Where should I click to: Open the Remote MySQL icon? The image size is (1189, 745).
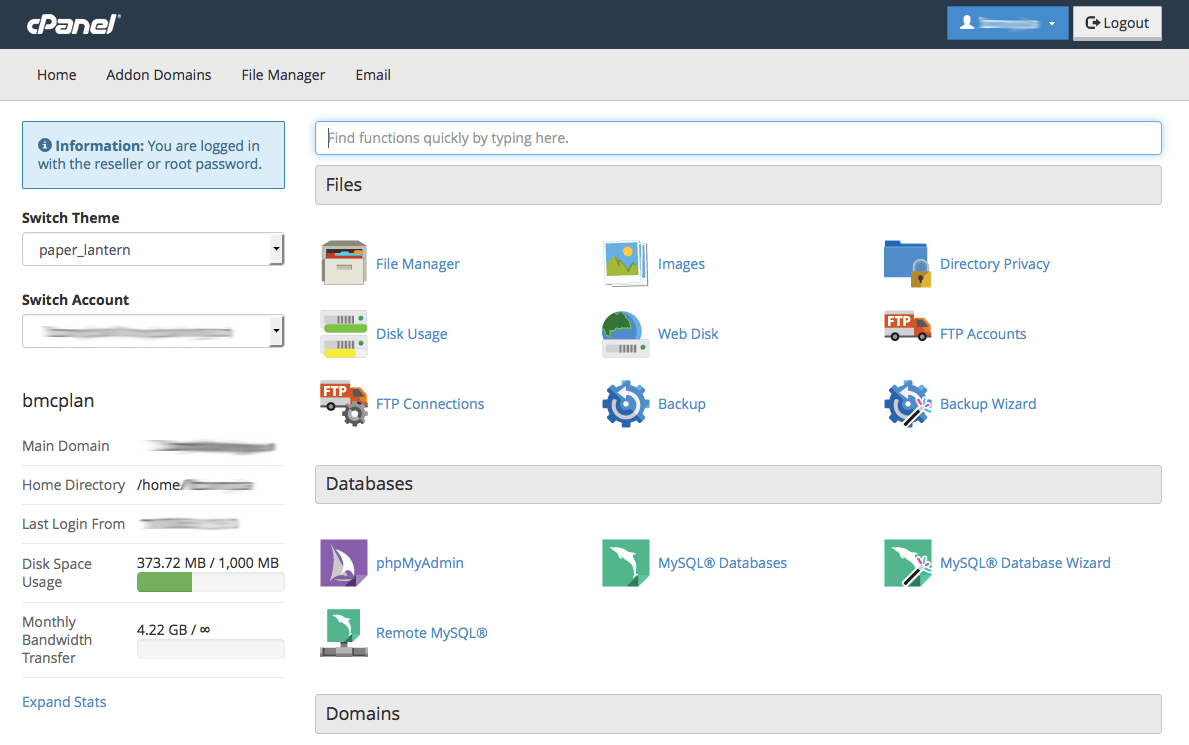(344, 633)
